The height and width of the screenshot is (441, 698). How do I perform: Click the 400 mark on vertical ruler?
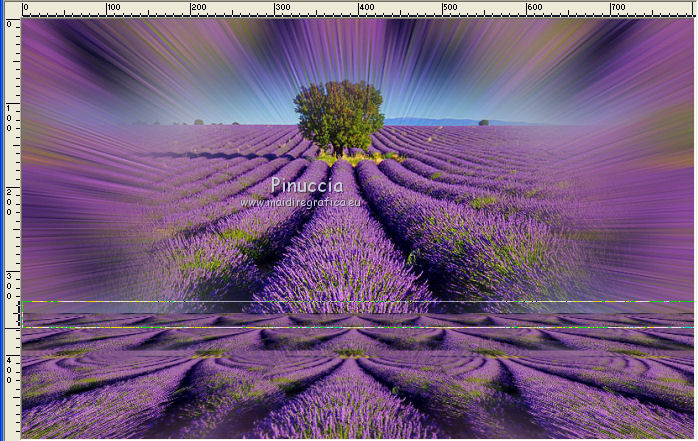[9, 370]
